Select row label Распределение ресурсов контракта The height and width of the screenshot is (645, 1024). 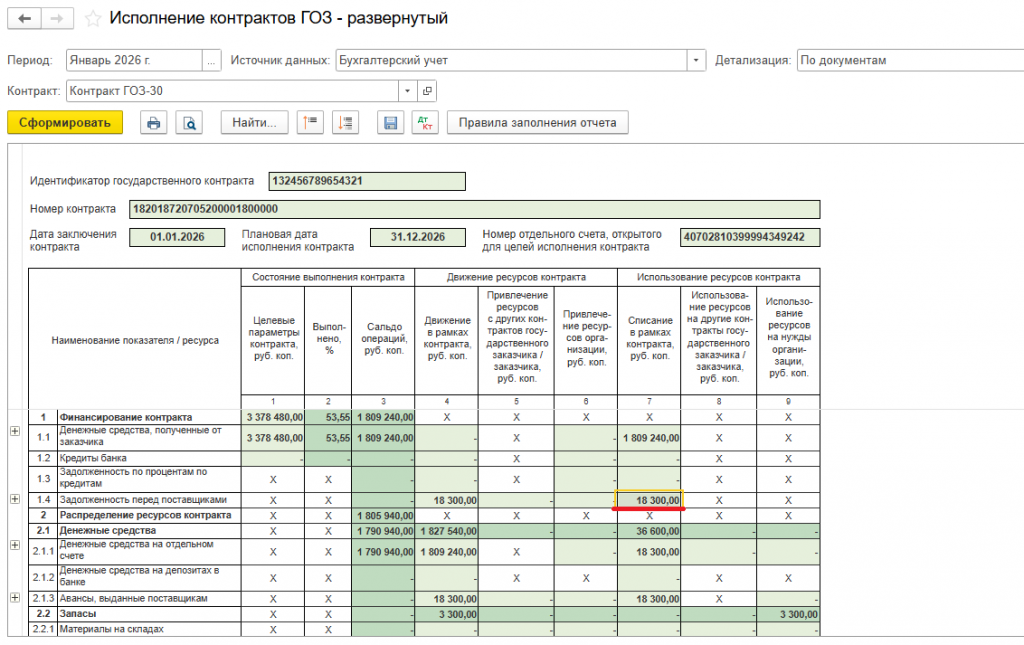(146, 515)
